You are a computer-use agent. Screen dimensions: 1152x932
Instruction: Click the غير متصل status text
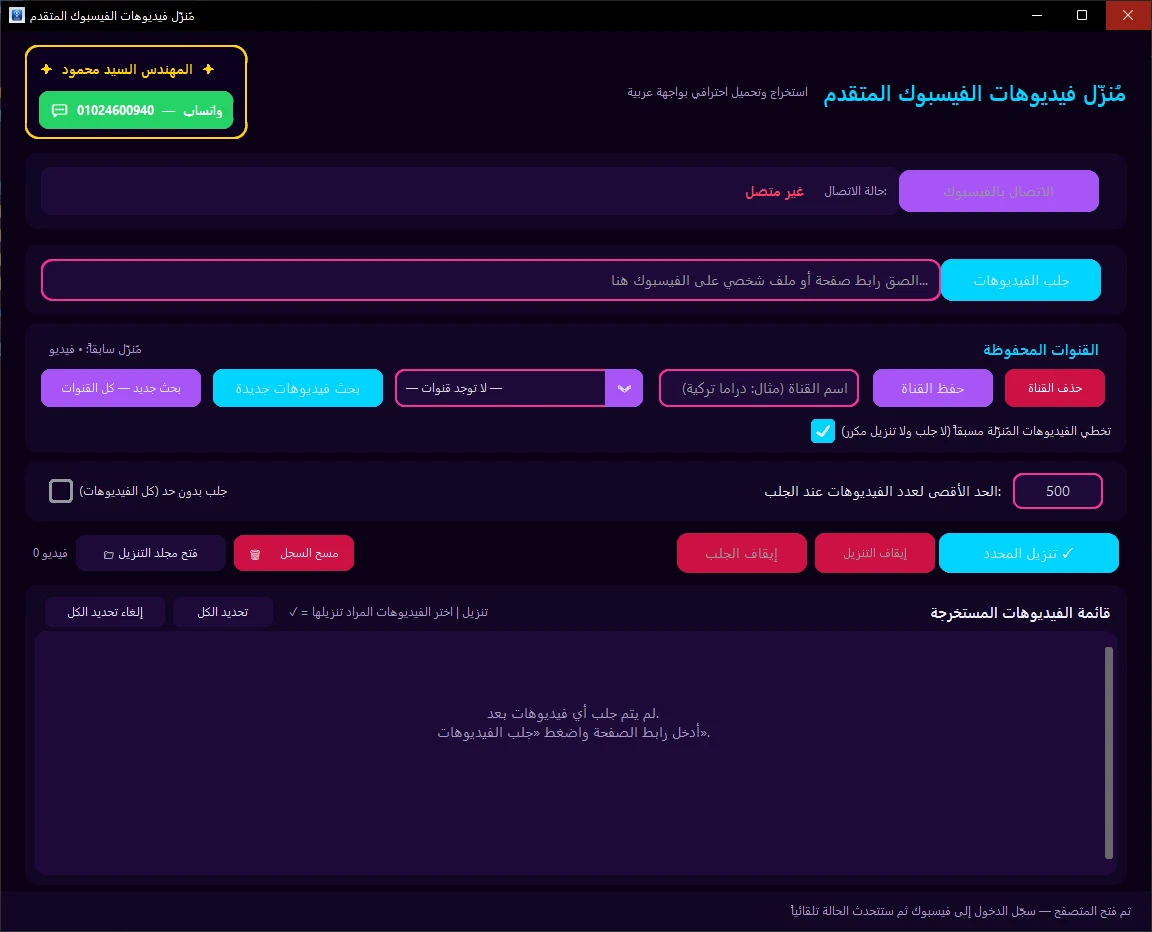[774, 191]
